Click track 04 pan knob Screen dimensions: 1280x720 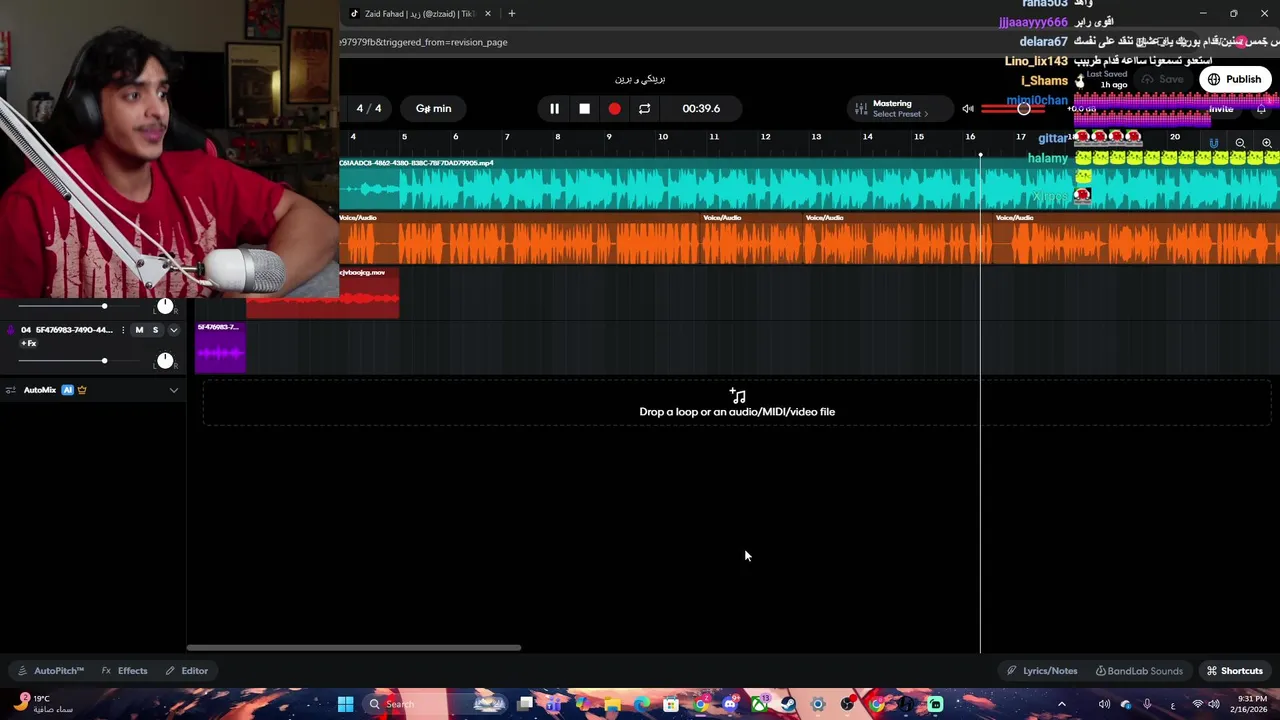click(165, 360)
